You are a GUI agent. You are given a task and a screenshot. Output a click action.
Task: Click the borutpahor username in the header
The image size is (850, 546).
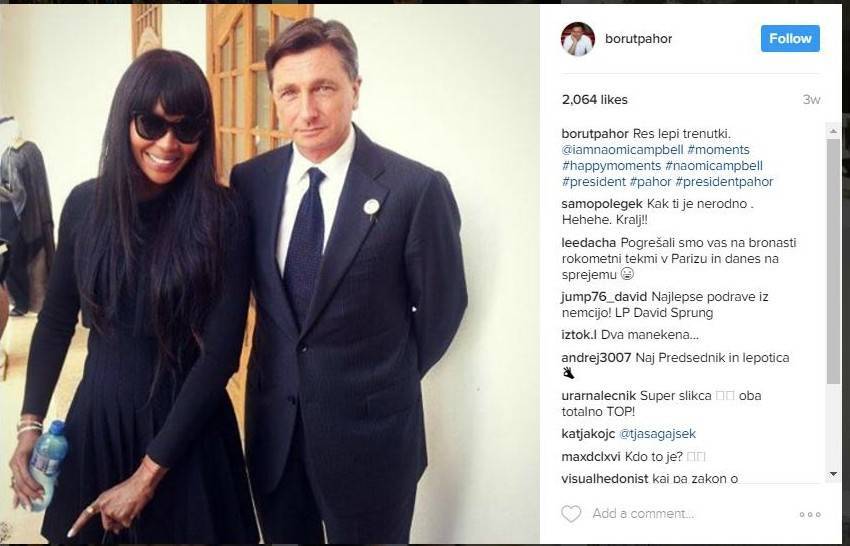coord(638,38)
